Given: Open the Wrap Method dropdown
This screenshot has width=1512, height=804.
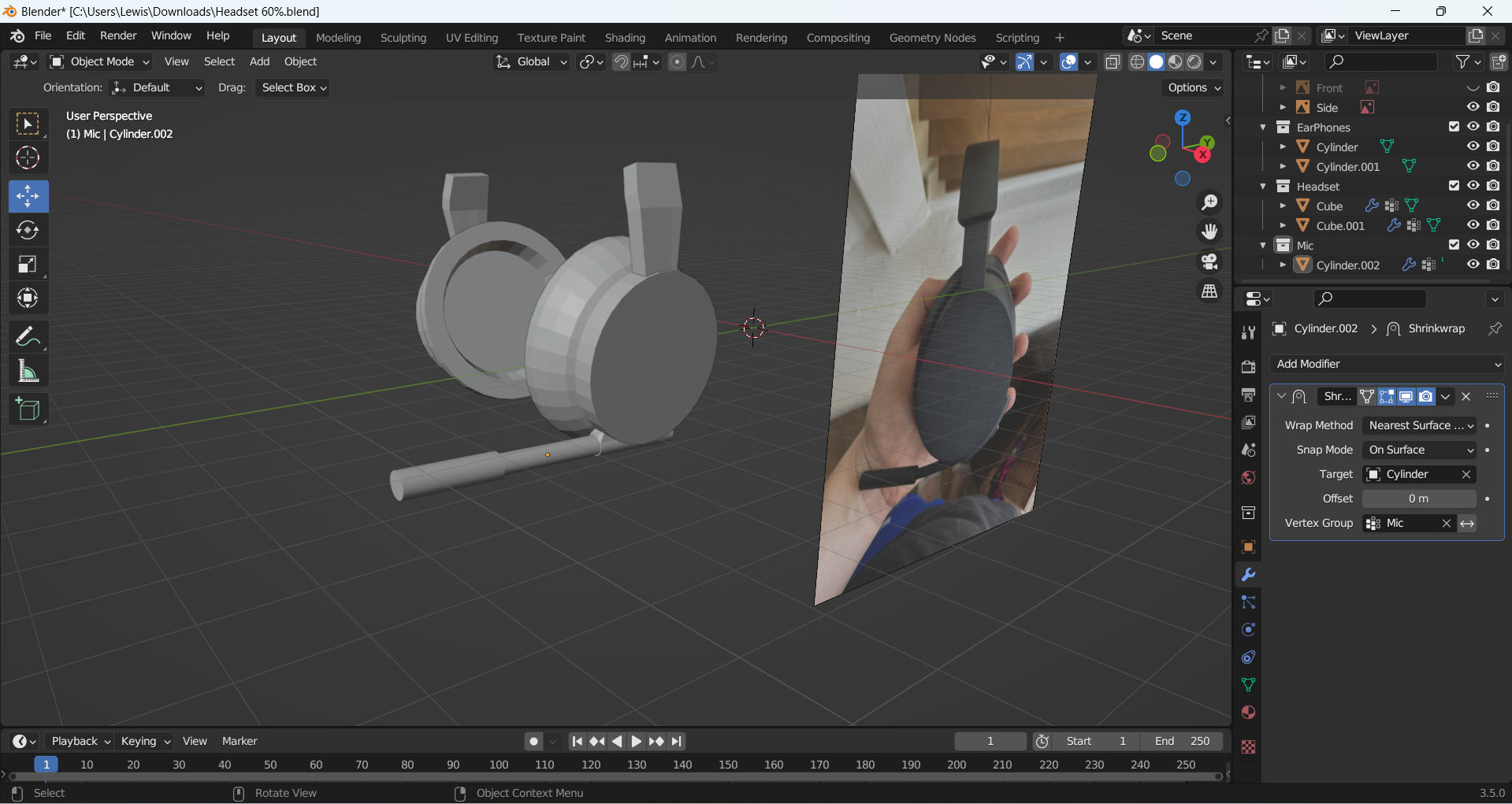Looking at the screenshot, I should pos(1420,425).
